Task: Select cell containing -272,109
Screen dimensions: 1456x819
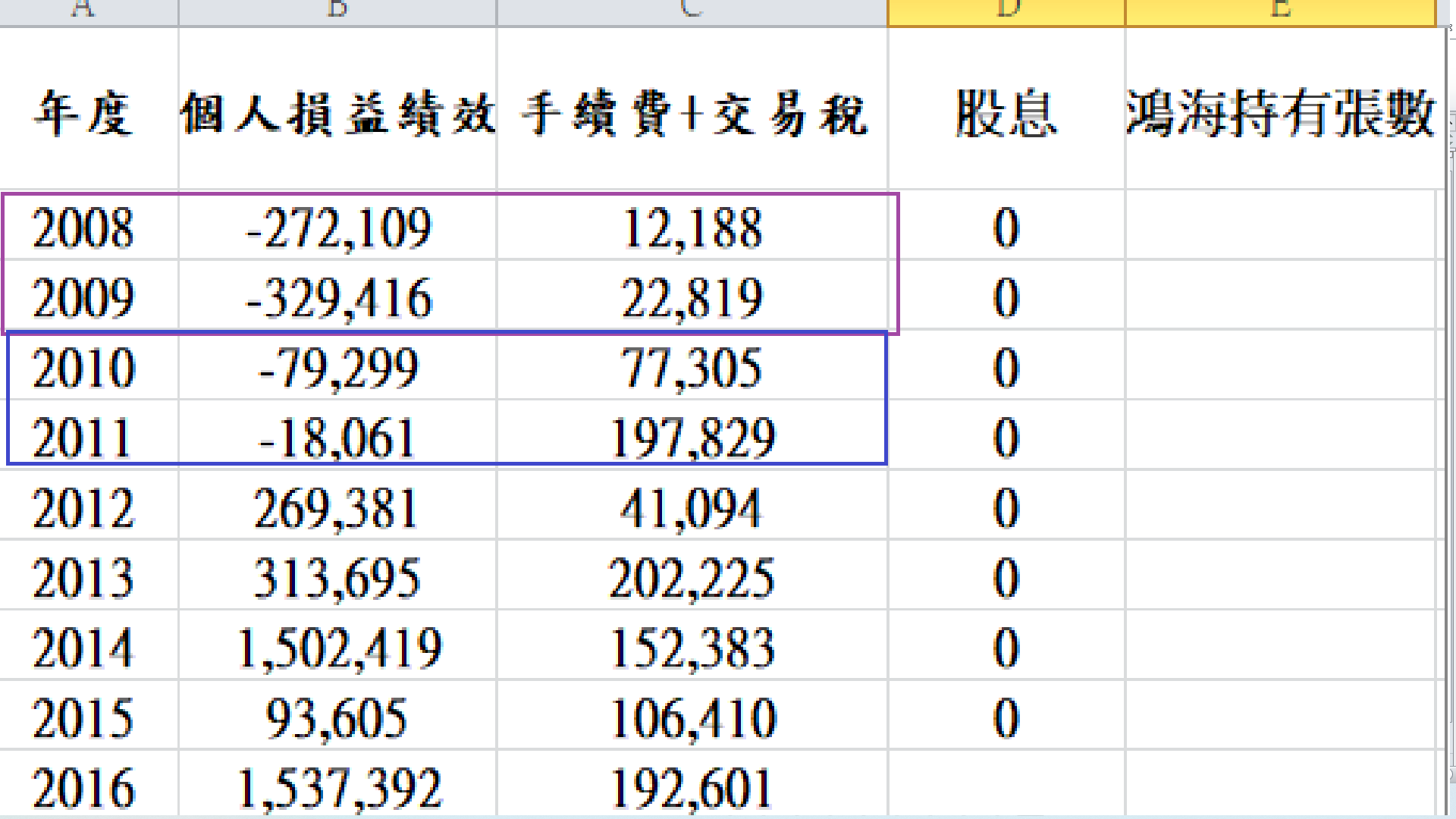Action: (x=338, y=227)
